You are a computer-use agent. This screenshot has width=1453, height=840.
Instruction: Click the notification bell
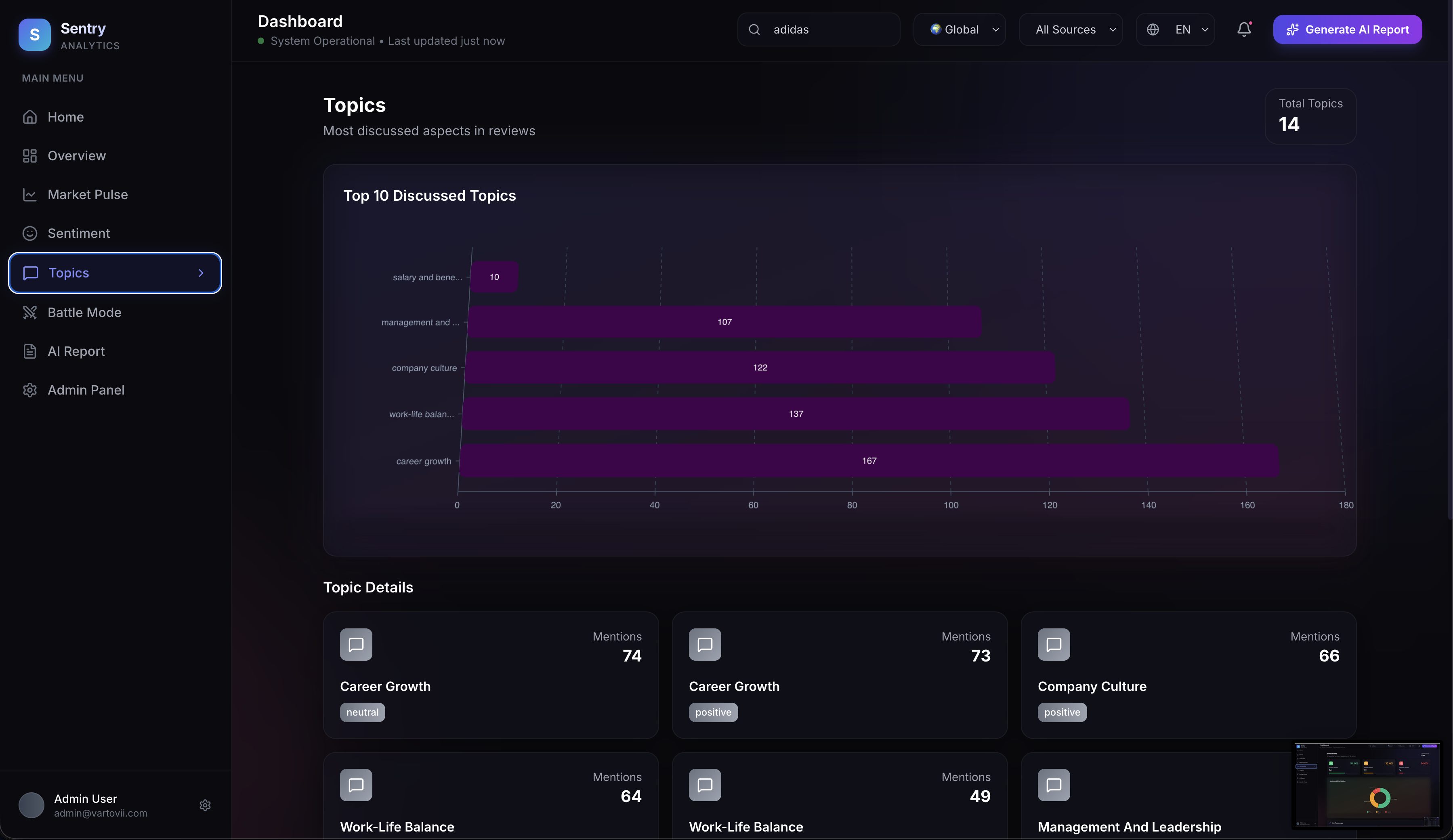click(x=1244, y=29)
